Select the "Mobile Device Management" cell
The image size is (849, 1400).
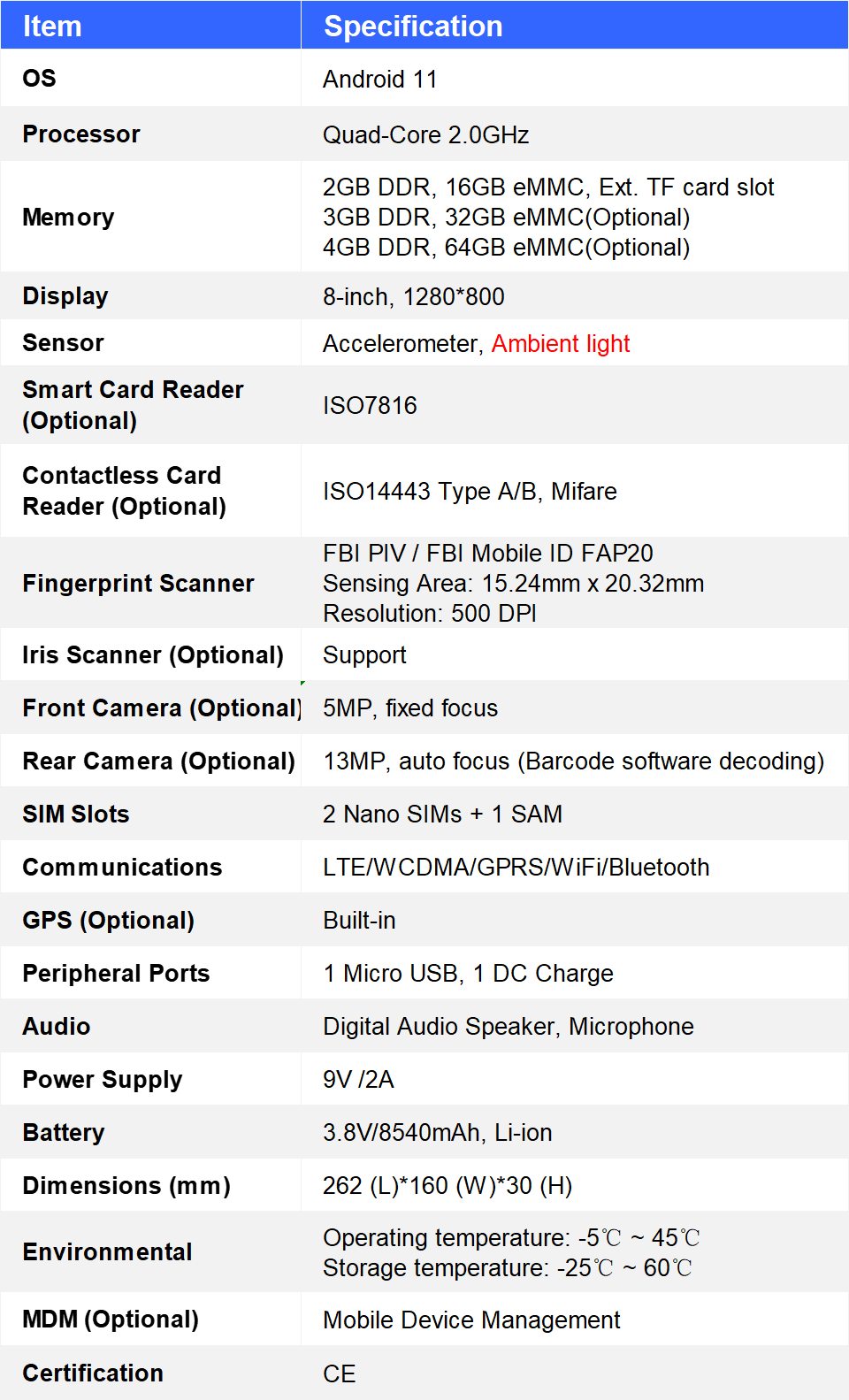coord(471,1320)
